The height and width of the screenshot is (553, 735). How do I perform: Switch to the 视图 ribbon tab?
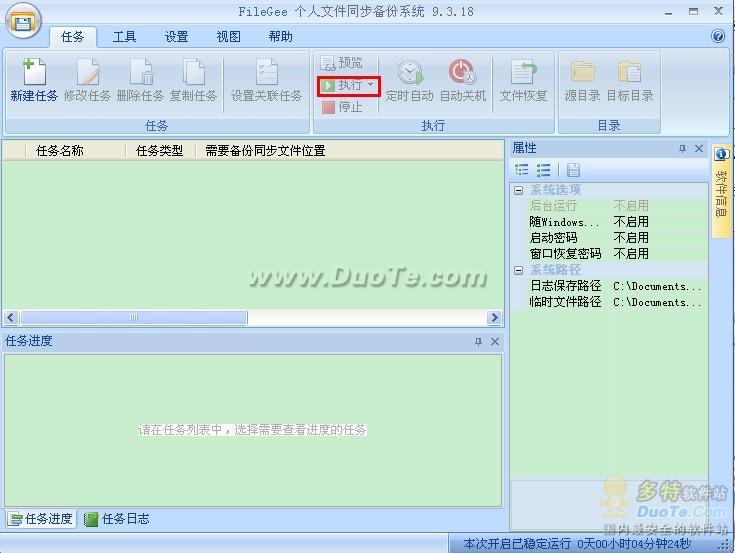[228, 37]
